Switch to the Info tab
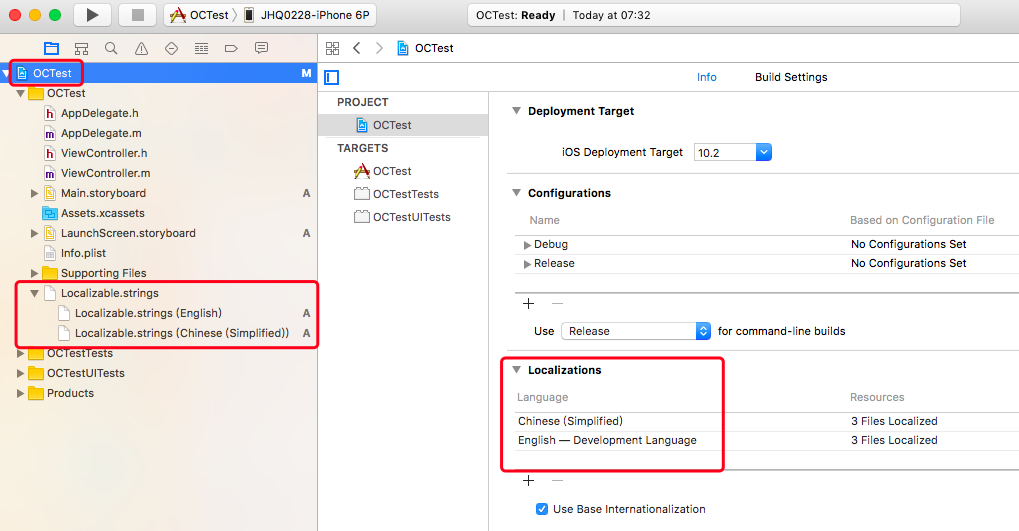Viewport: 1019px width, 531px height. coord(706,77)
